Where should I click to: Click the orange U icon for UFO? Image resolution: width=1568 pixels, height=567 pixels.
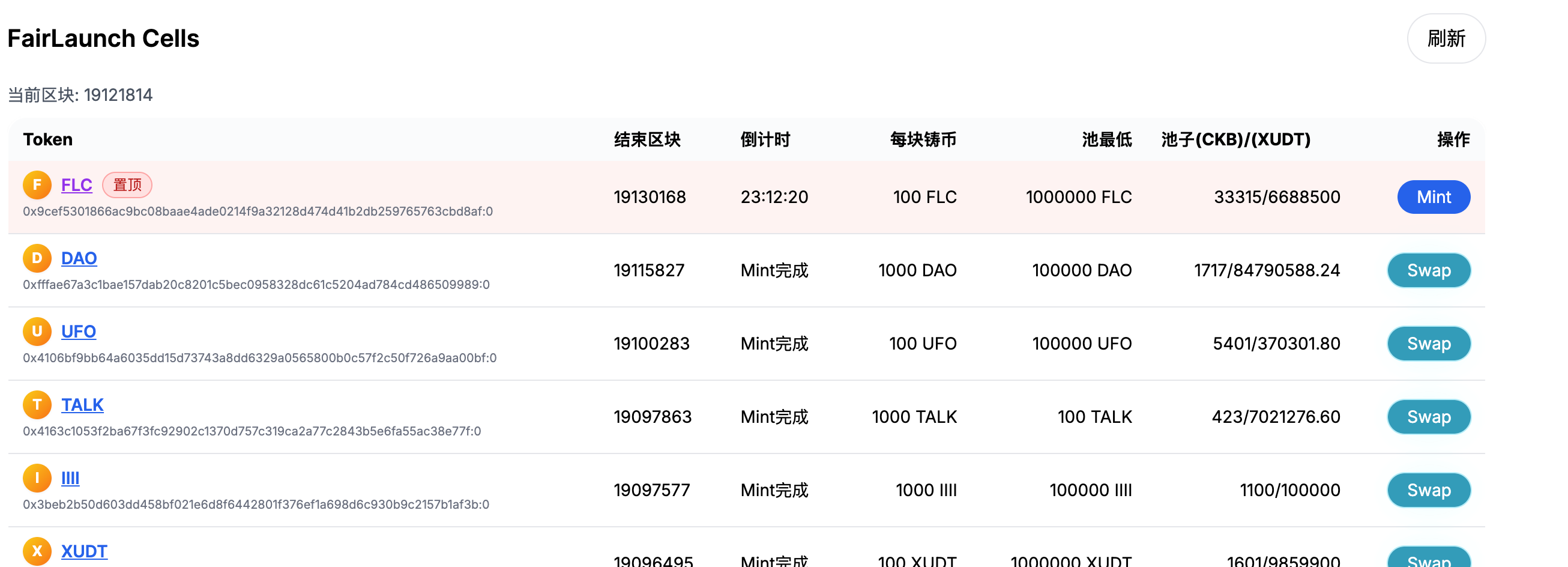pyautogui.click(x=37, y=332)
